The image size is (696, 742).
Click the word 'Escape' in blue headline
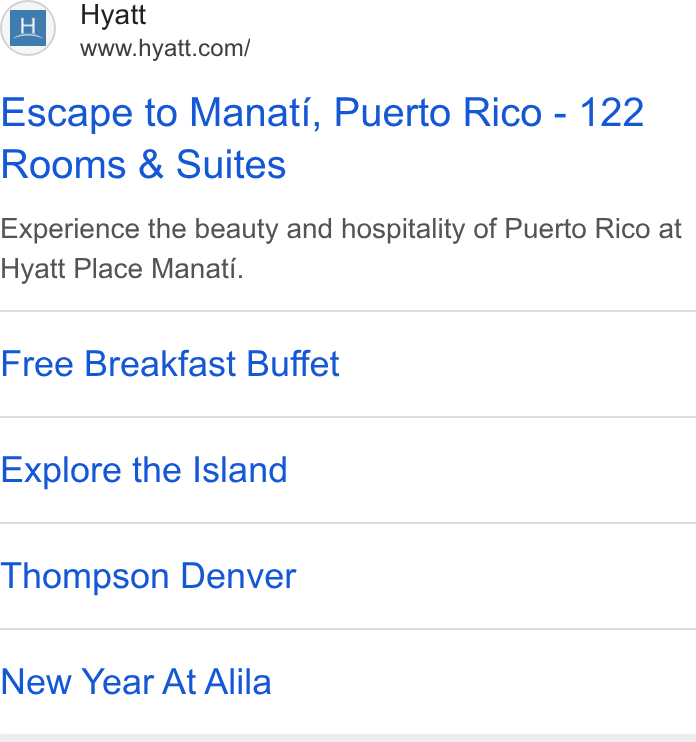(x=67, y=114)
